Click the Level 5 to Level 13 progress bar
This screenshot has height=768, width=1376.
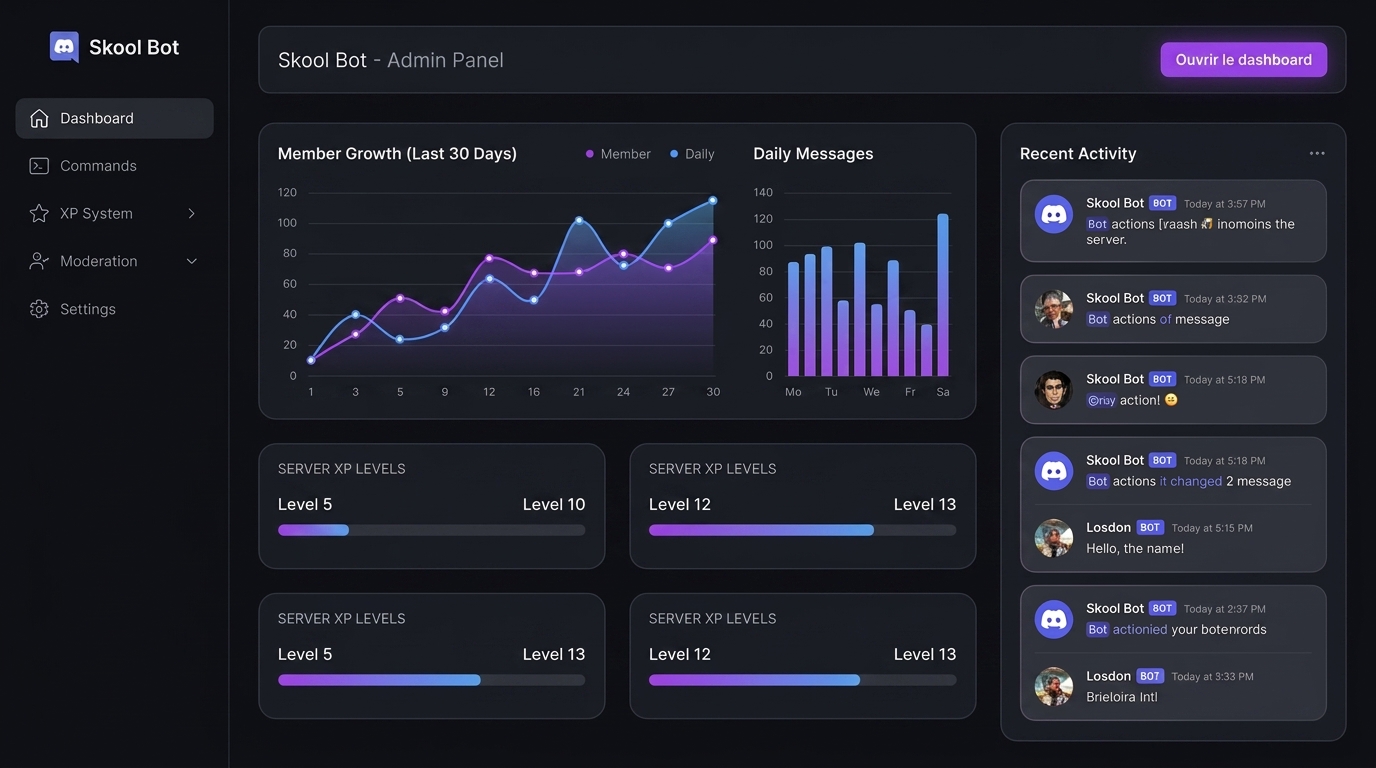point(432,680)
